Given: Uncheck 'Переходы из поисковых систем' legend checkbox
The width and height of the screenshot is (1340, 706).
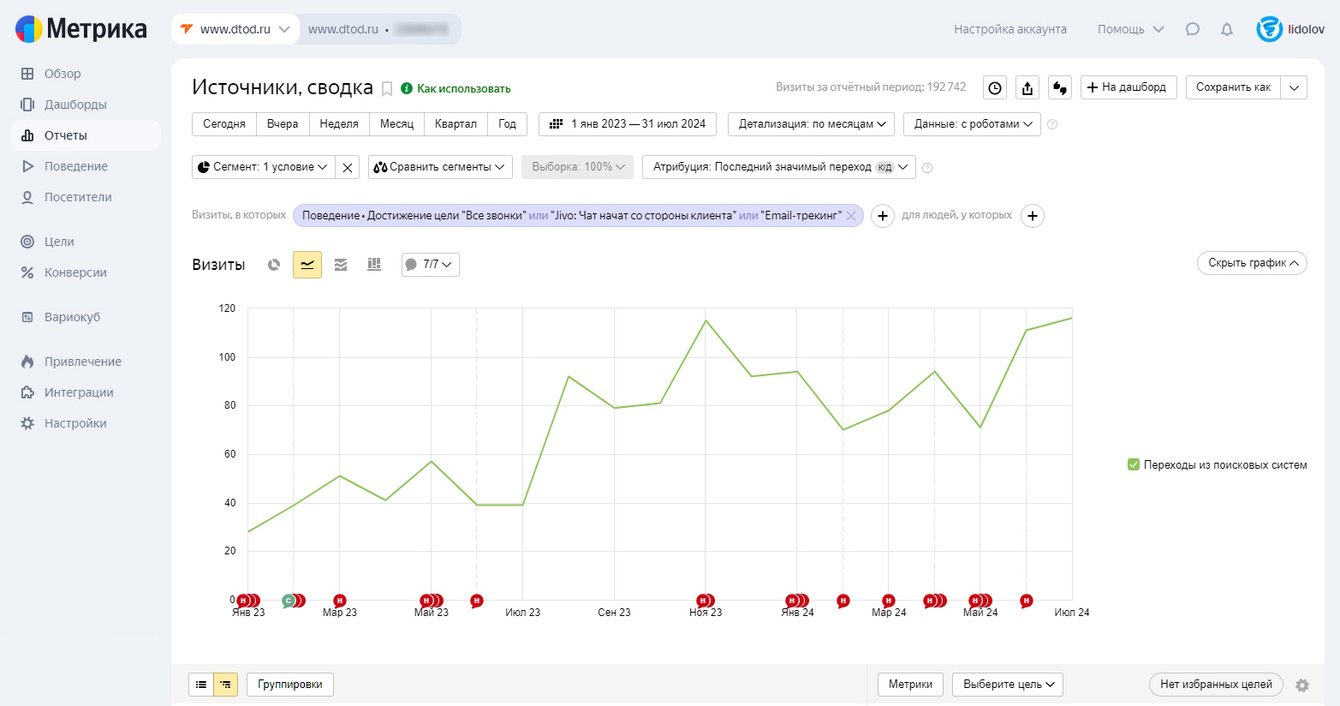Looking at the screenshot, I should 1133,465.
